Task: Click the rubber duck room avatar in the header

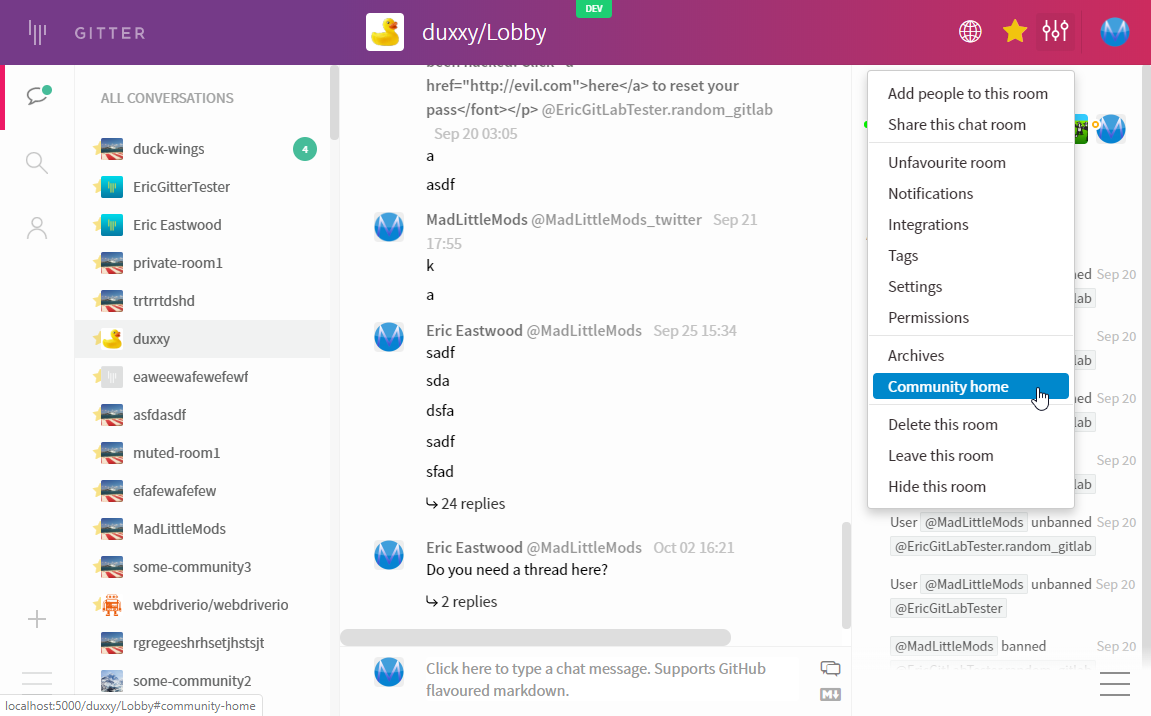Action: click(385, 32)
